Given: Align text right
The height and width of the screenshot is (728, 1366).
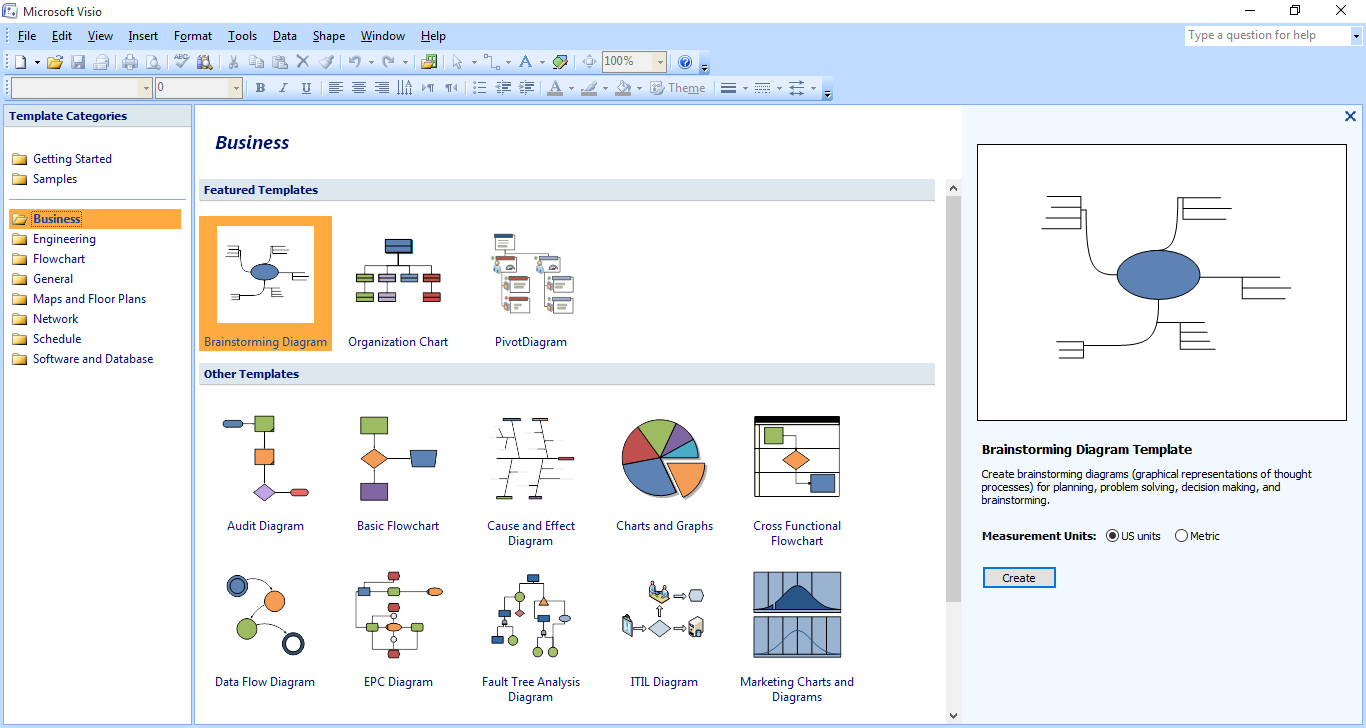Looking at the screenshot, I should [x=381, y=88].
